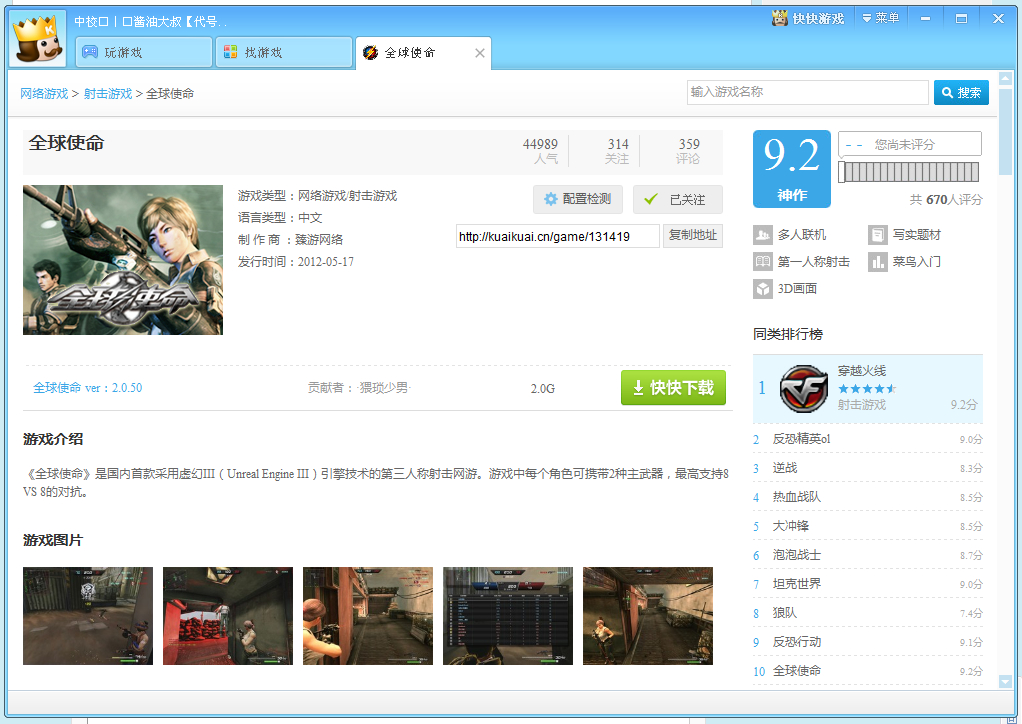Click the 共 670人评分 rating count
This screenshot has height=724, width=1022.
tap(946, 199)
